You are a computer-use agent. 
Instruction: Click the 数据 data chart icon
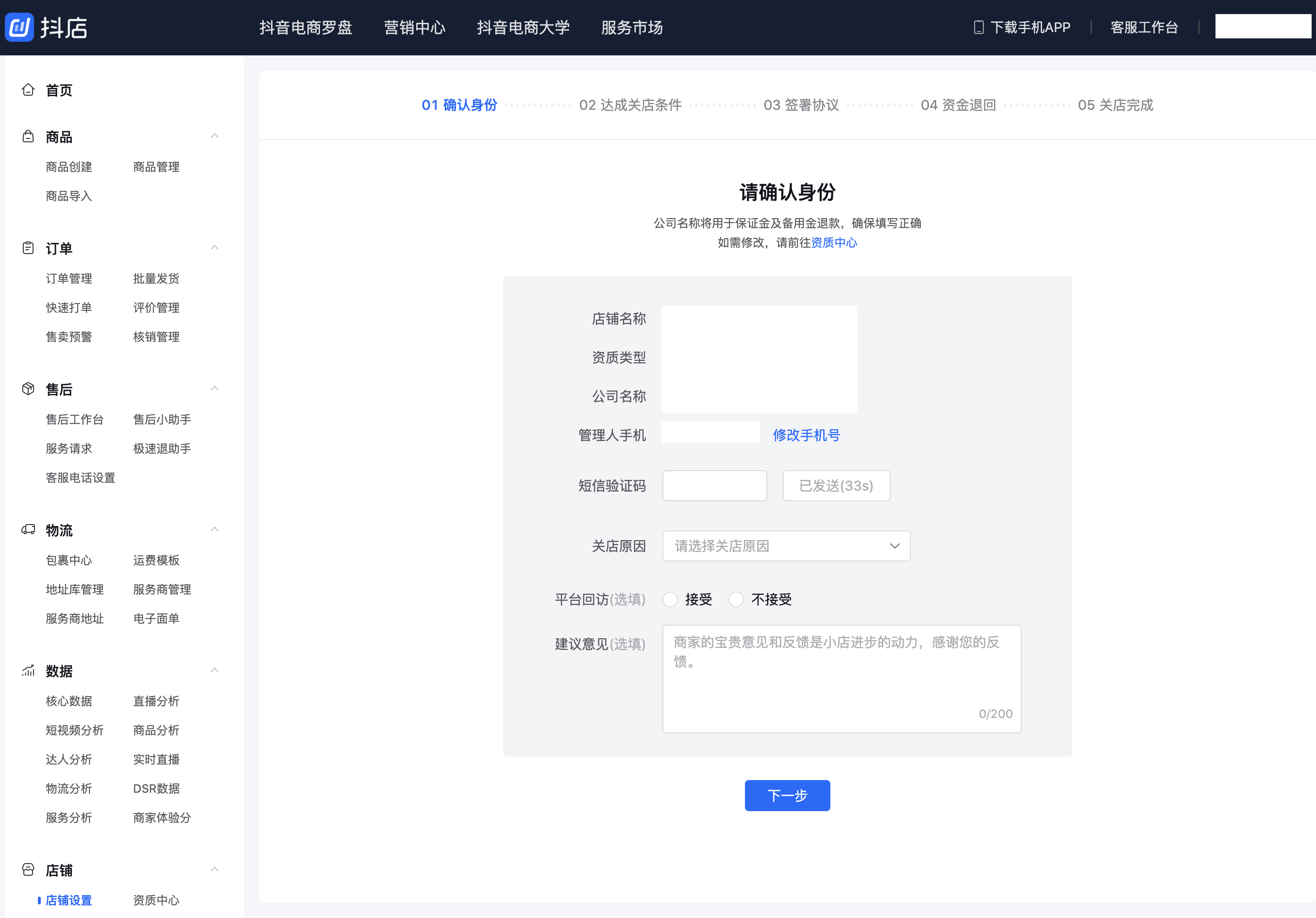[x=28, y=671]
